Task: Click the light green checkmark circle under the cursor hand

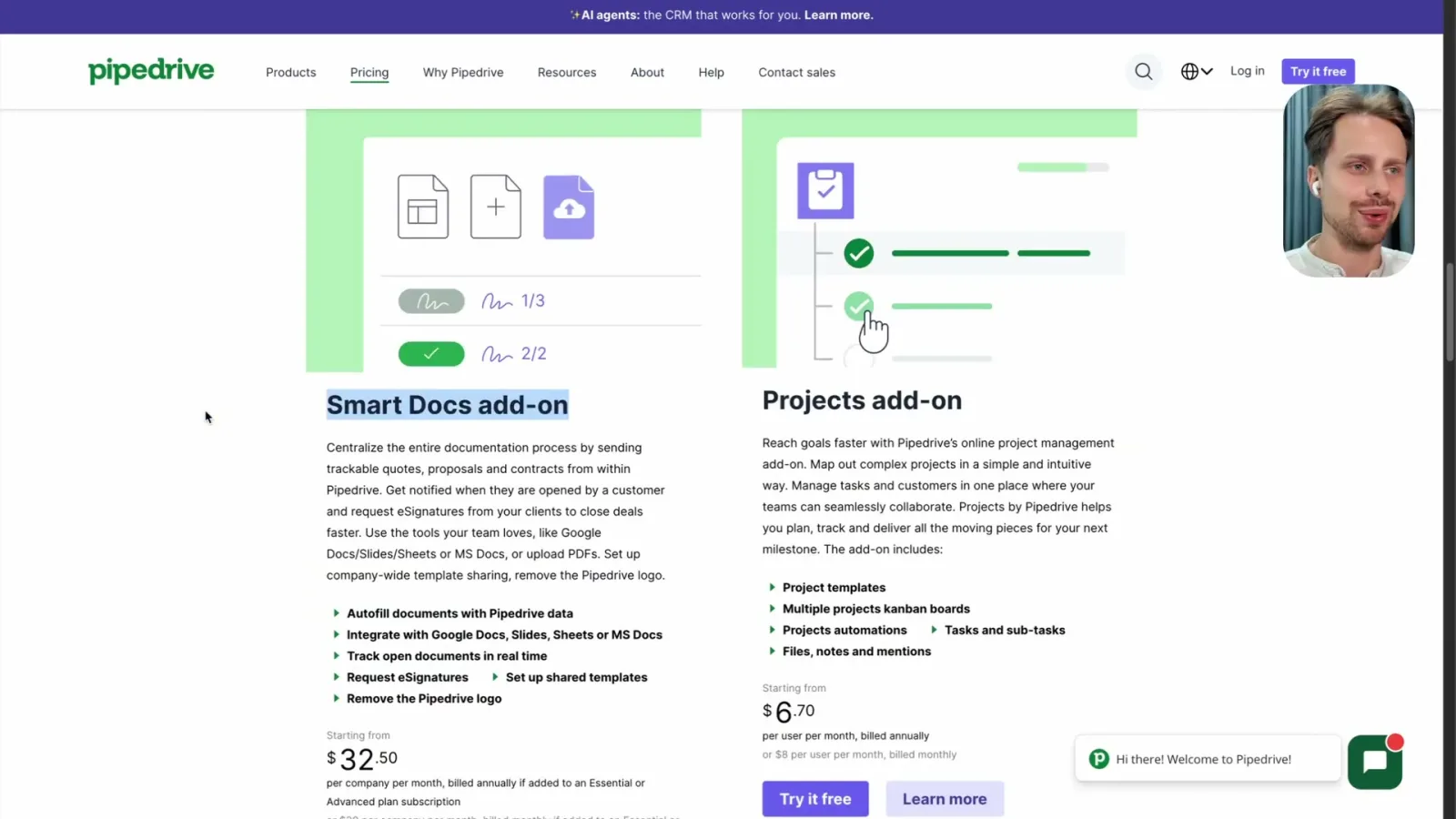Action: tap(858, 306)
